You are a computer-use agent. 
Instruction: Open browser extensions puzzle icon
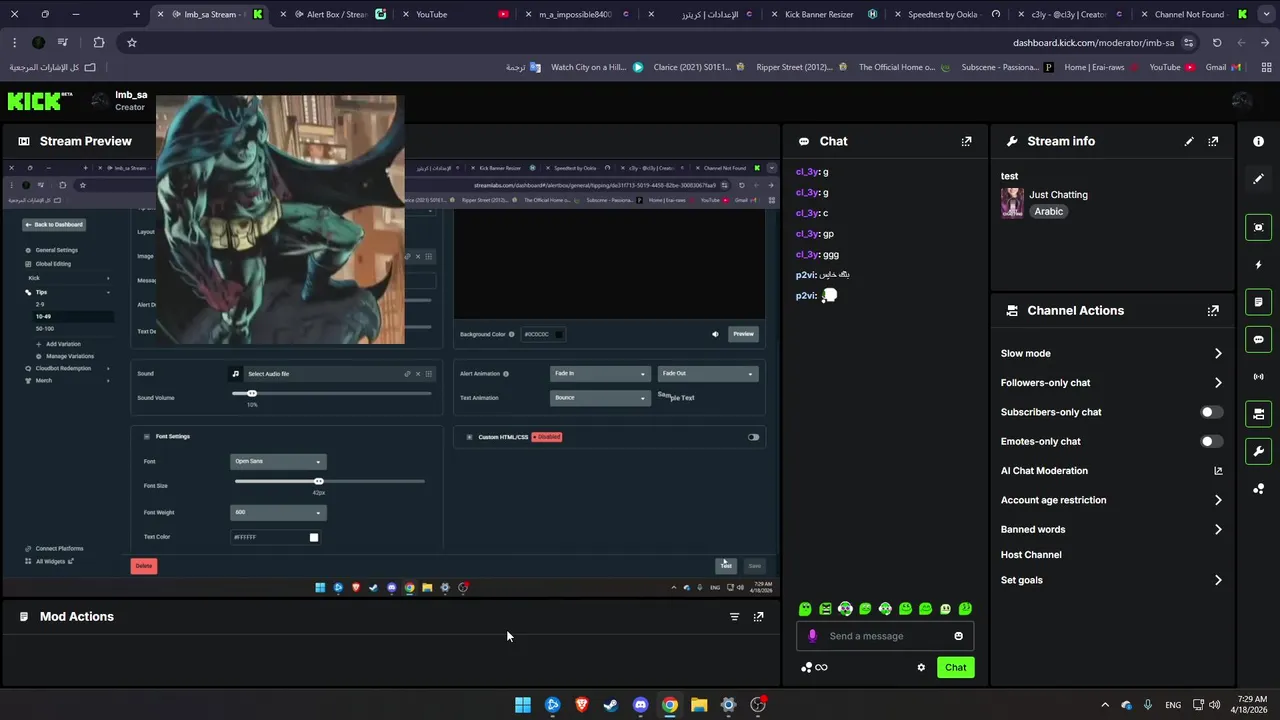tap(98, 43)
